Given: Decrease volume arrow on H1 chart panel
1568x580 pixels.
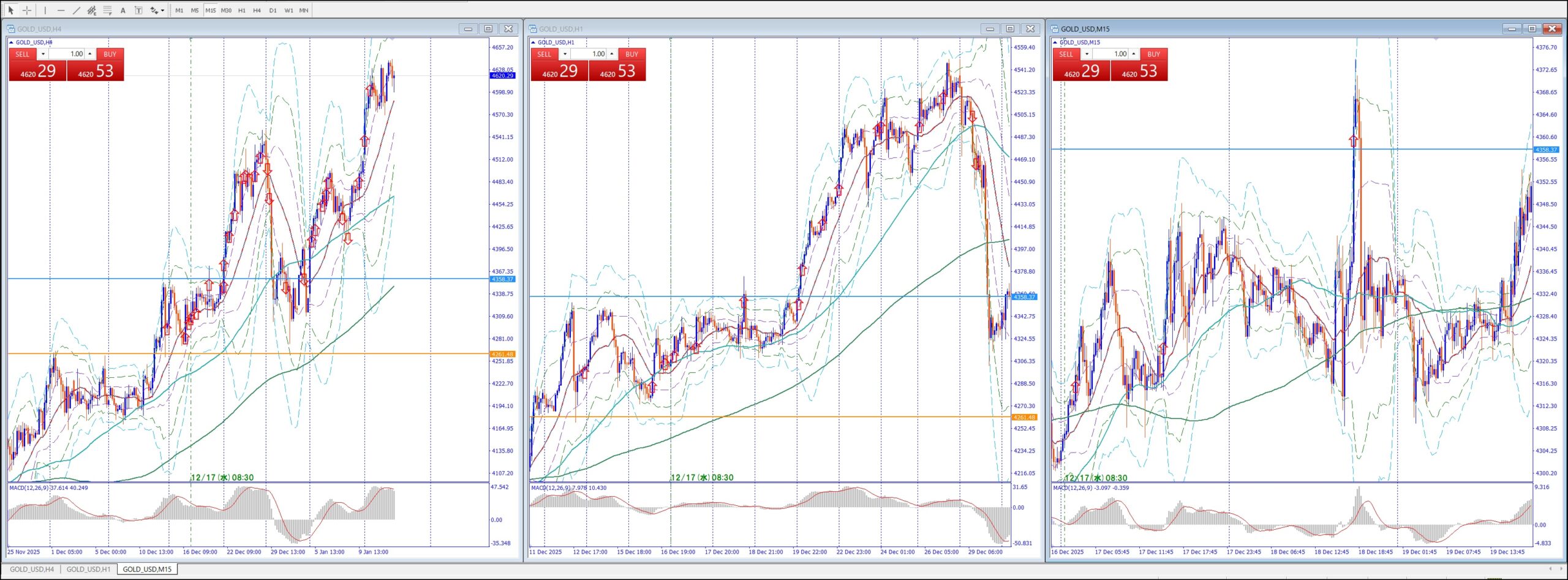Looking at the screenshot, I should tap(565, 55).
